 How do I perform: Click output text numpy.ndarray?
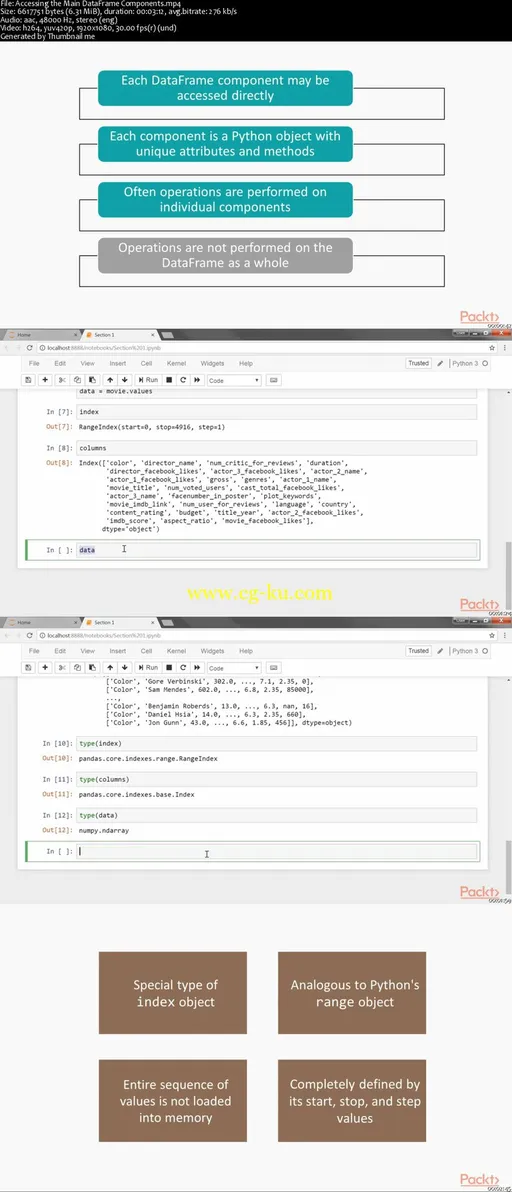(x=104, y=830)
